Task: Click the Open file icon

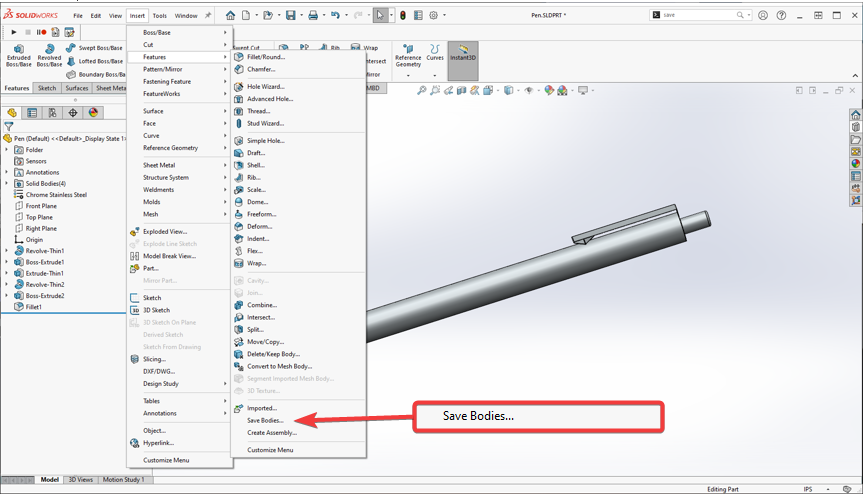Action: coord(268,15)
